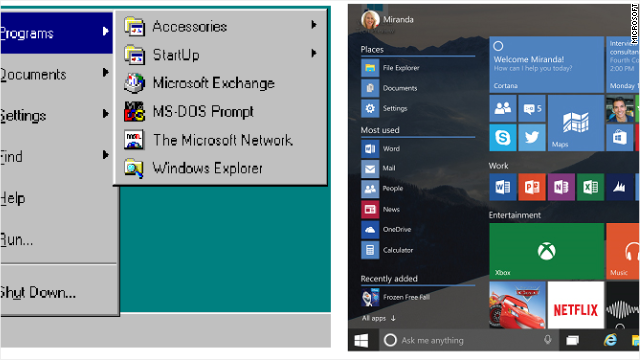Image resolution: width=640 pixels, height=360 pixels.
Task: Expand the Programs submenu arrow
Action: pos(105,31)
